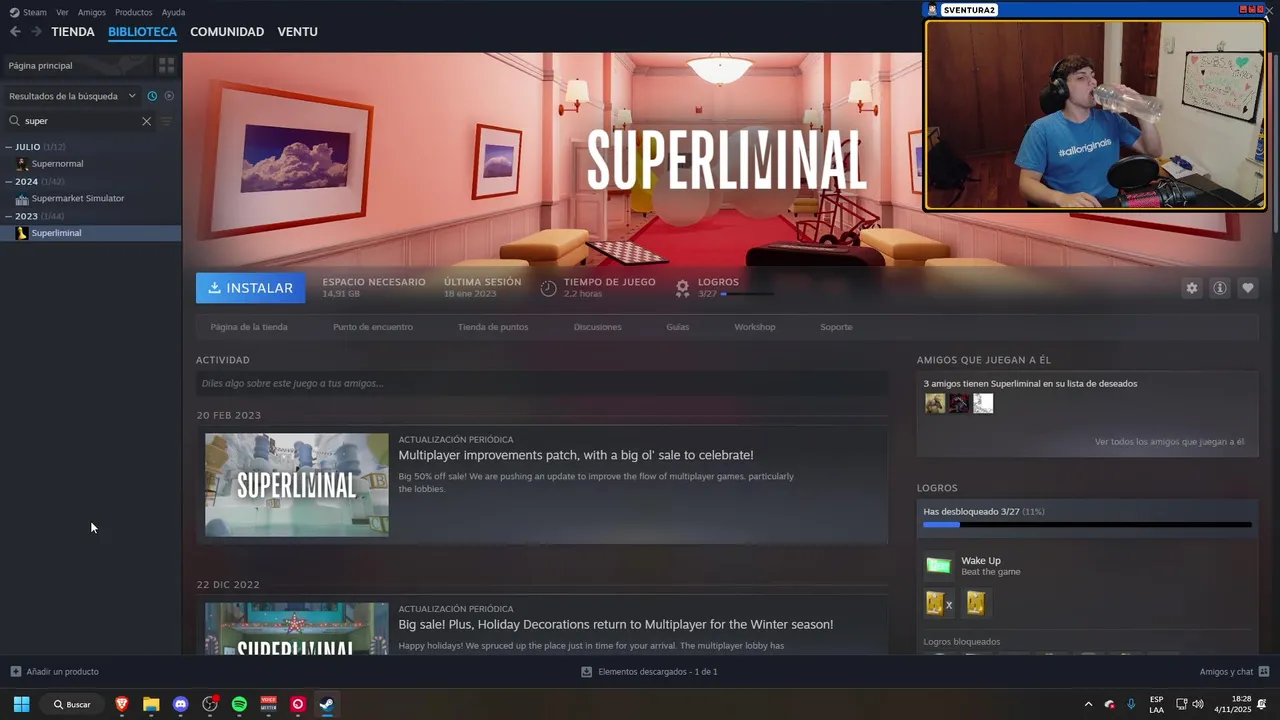Add Superliminal to favorites heart

pos(1247,288)
